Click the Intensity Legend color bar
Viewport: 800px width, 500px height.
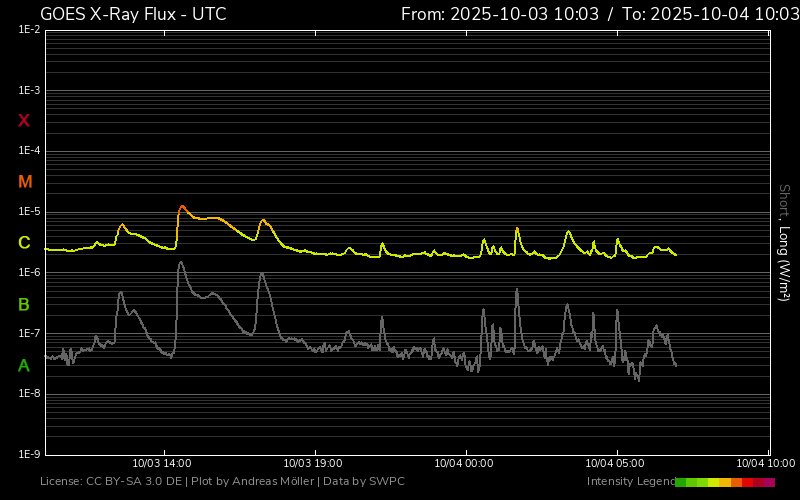click(x=725, y=482)
